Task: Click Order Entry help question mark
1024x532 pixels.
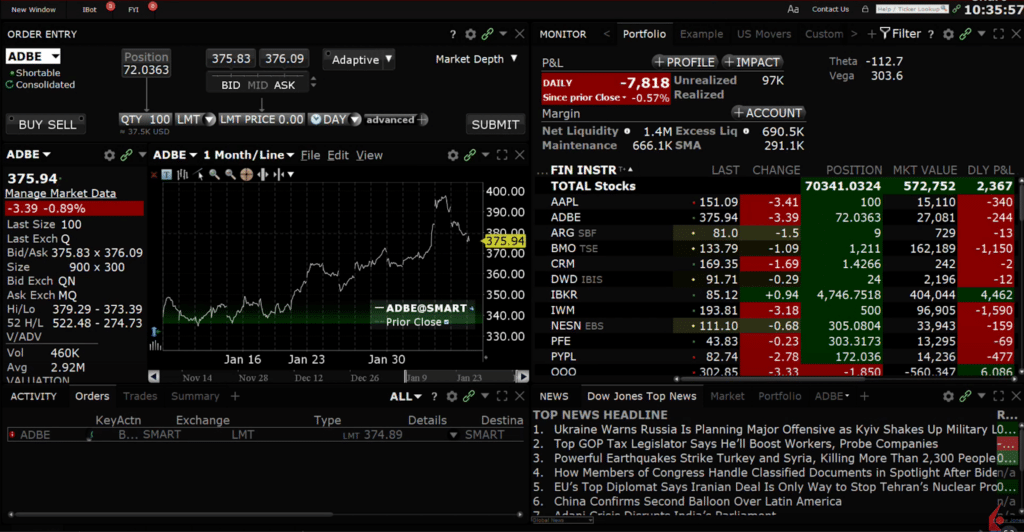Action: [453, 34]
